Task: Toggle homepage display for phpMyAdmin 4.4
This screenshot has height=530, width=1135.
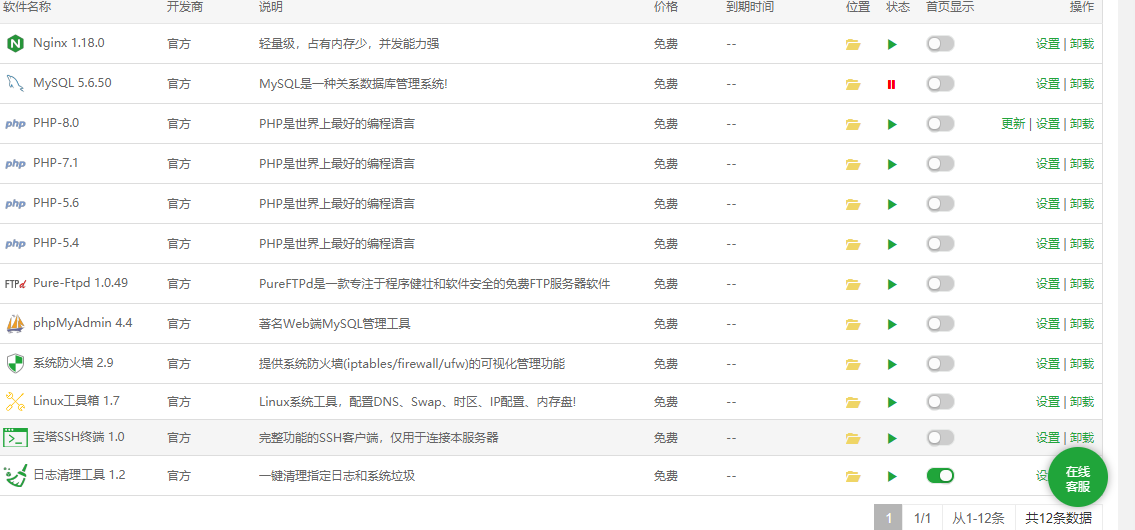Action: (x=940, y=324)
